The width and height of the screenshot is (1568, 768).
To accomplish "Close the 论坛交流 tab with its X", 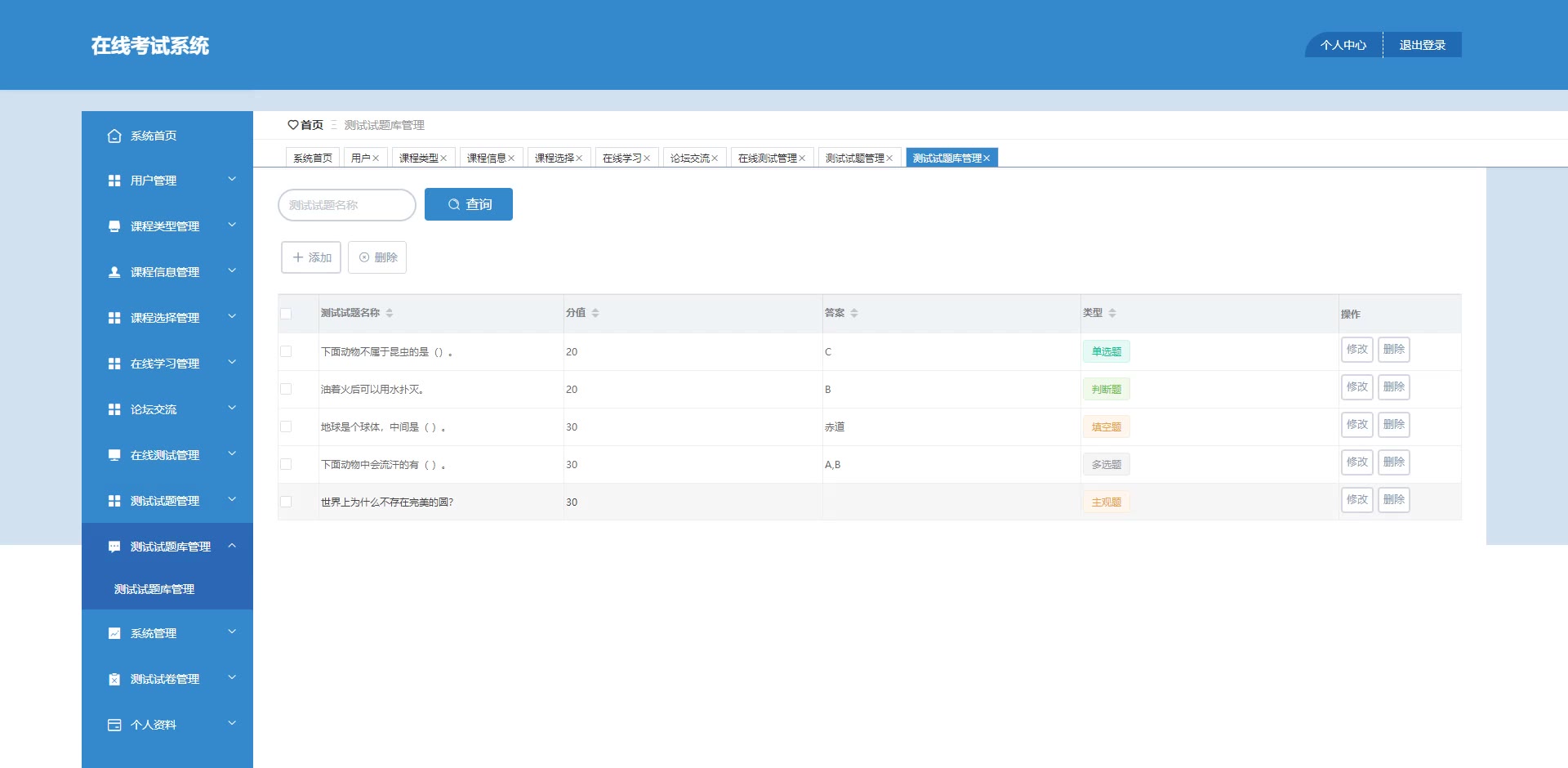I will coord(715,159).
